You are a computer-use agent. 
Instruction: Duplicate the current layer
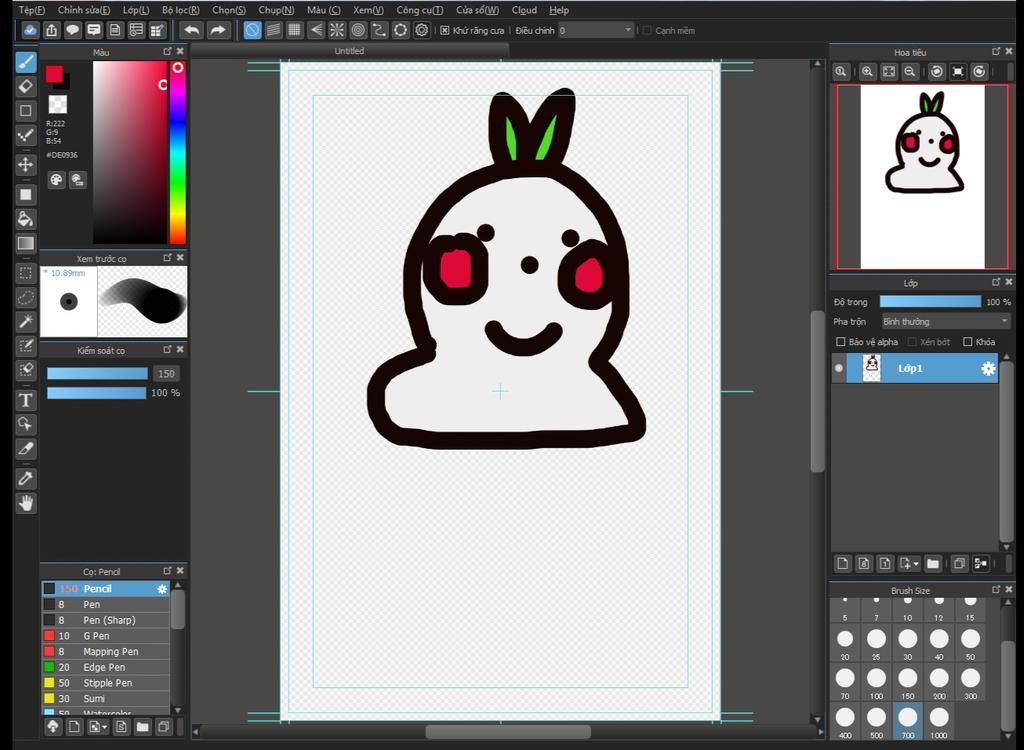coord(959,563)
